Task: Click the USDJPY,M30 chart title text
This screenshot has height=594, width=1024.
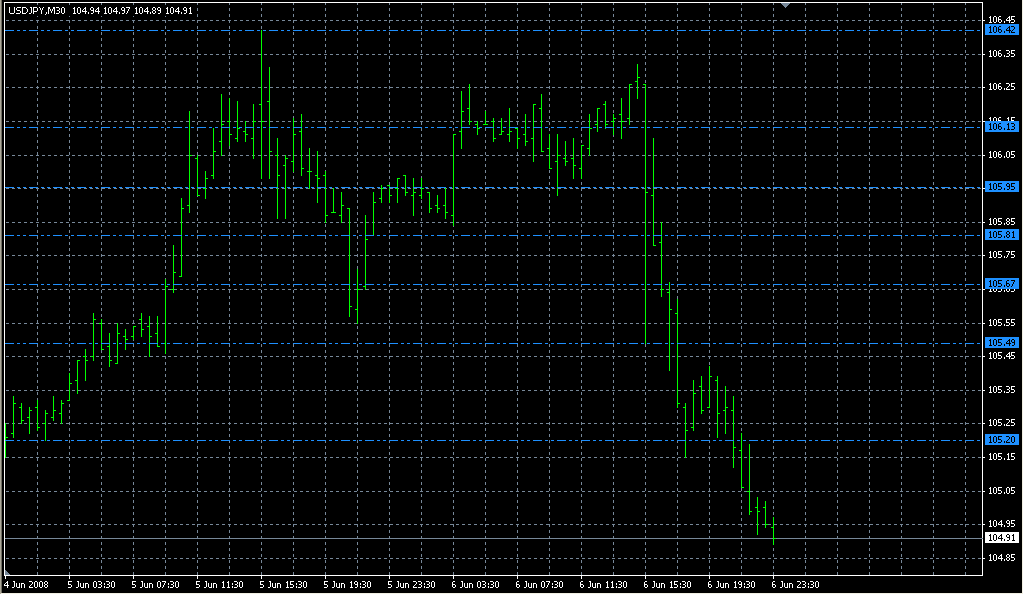Action: (x=39, y=10)
